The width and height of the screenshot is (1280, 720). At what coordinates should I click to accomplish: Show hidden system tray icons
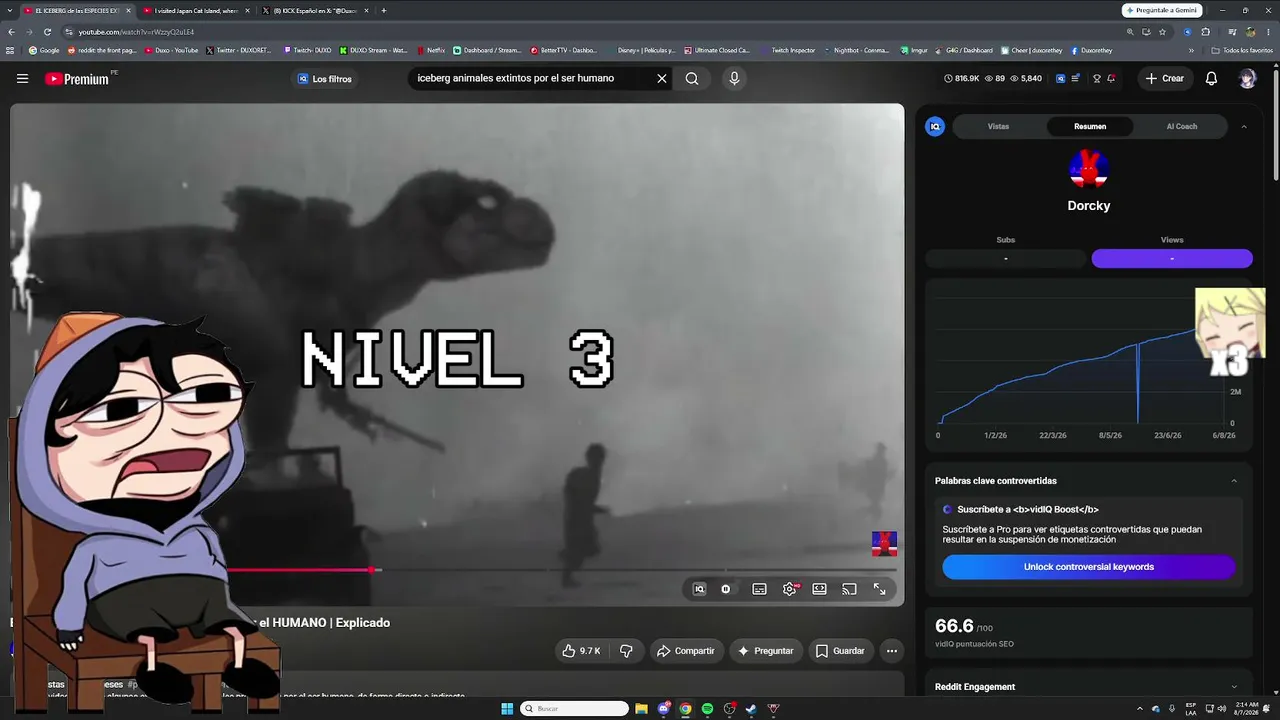(1140, 709)
